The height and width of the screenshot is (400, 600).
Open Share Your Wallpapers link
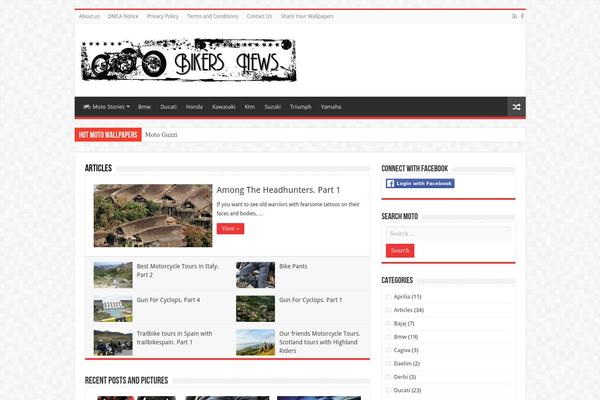pyautogui.click(x=307, y=16)
